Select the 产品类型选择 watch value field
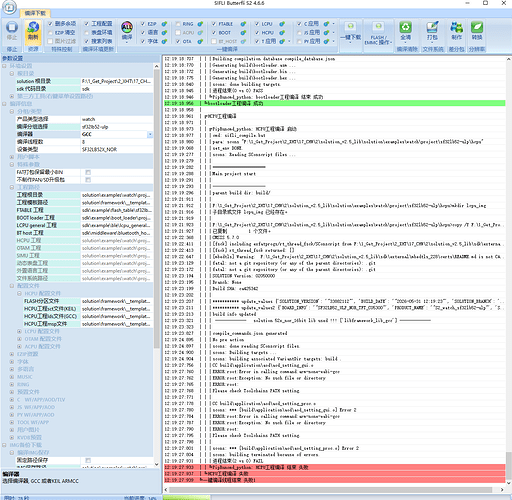The width and height of the screenshot is (512, 500). click(117, 119)
